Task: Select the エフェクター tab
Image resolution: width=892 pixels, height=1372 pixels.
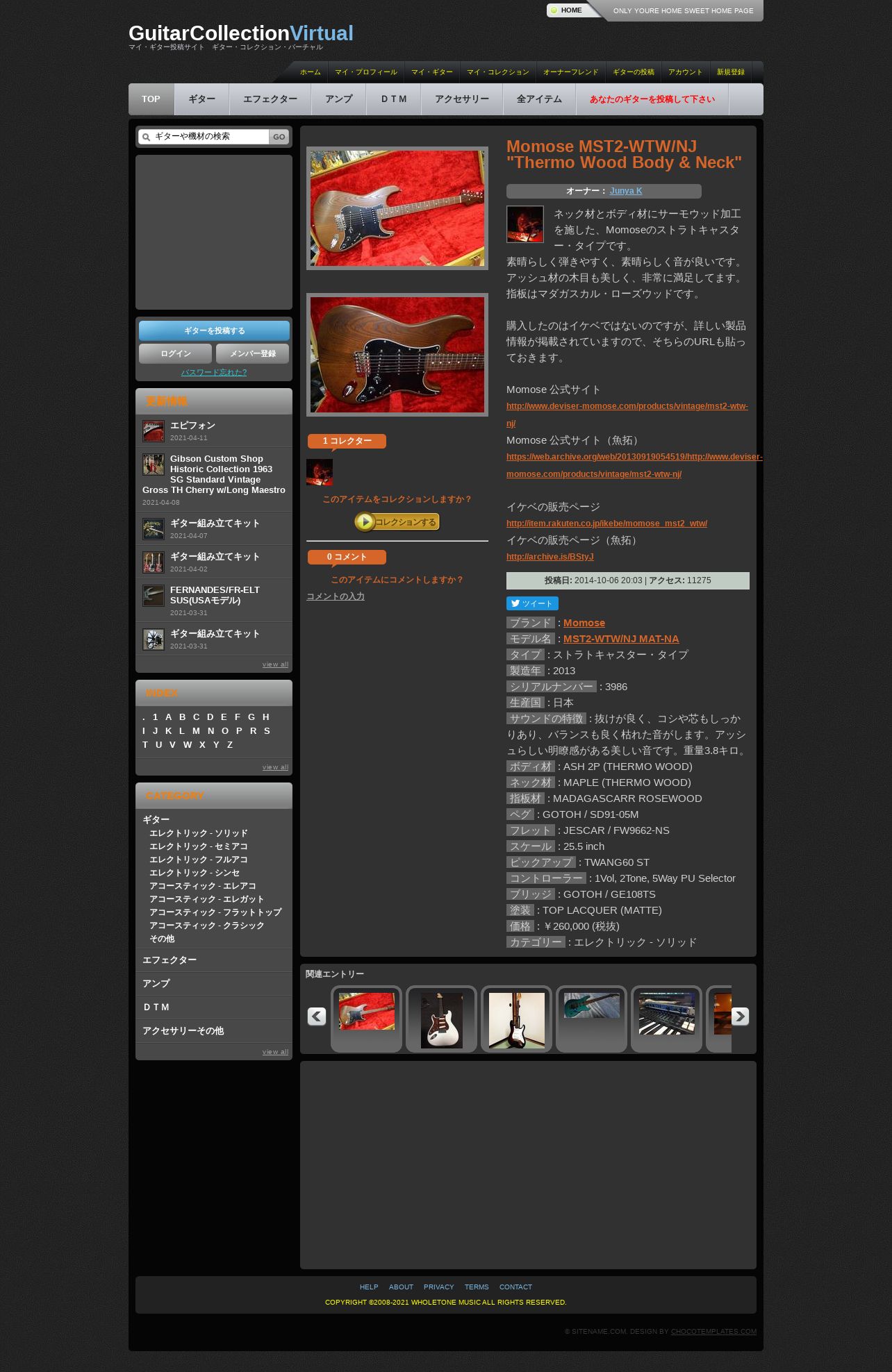Action: pos(270,99)
